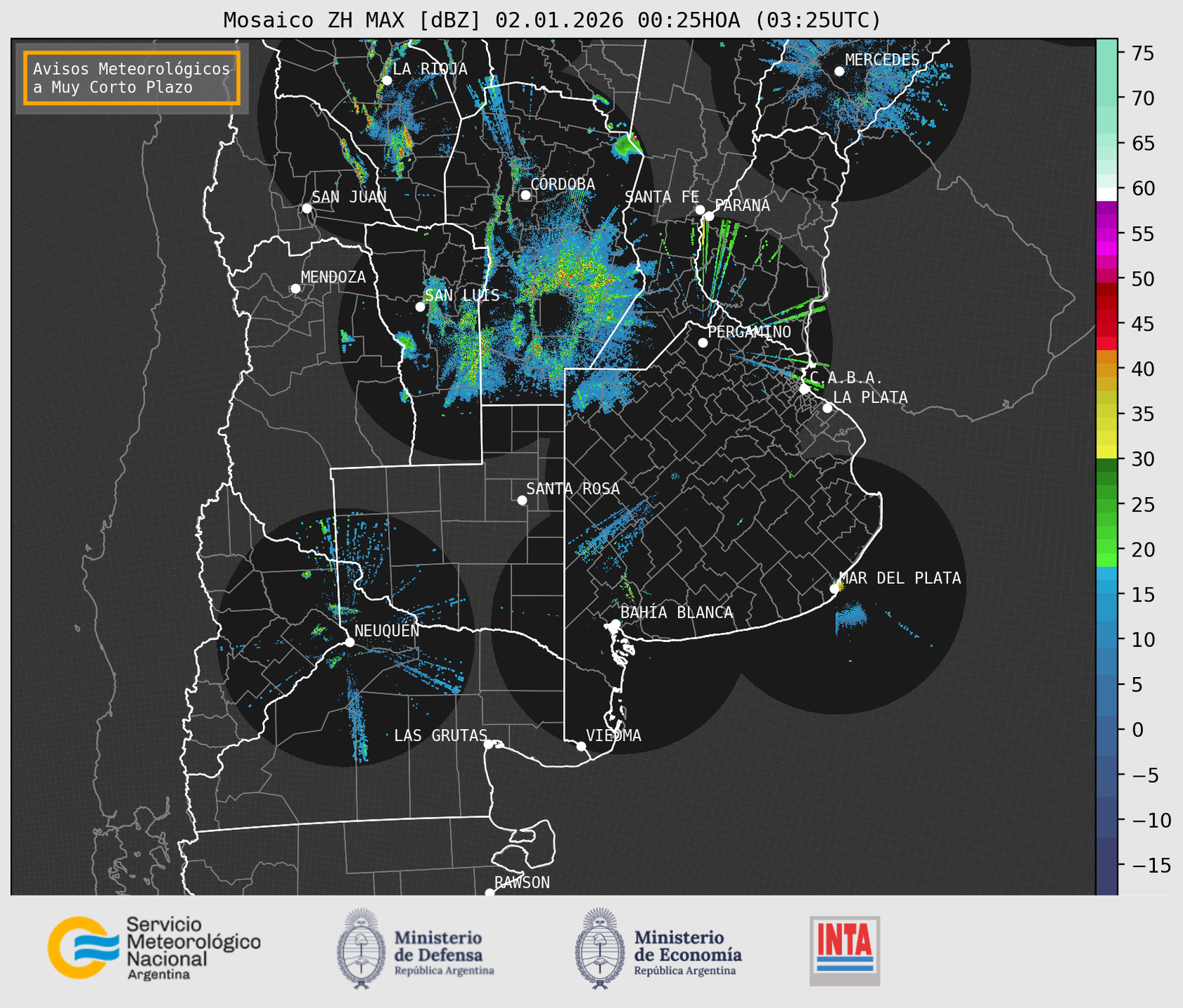The height and width of the screenshot is (1008, 1183).
Task: Click the radar blind spot near San Luis
Action: click(554, 315)
